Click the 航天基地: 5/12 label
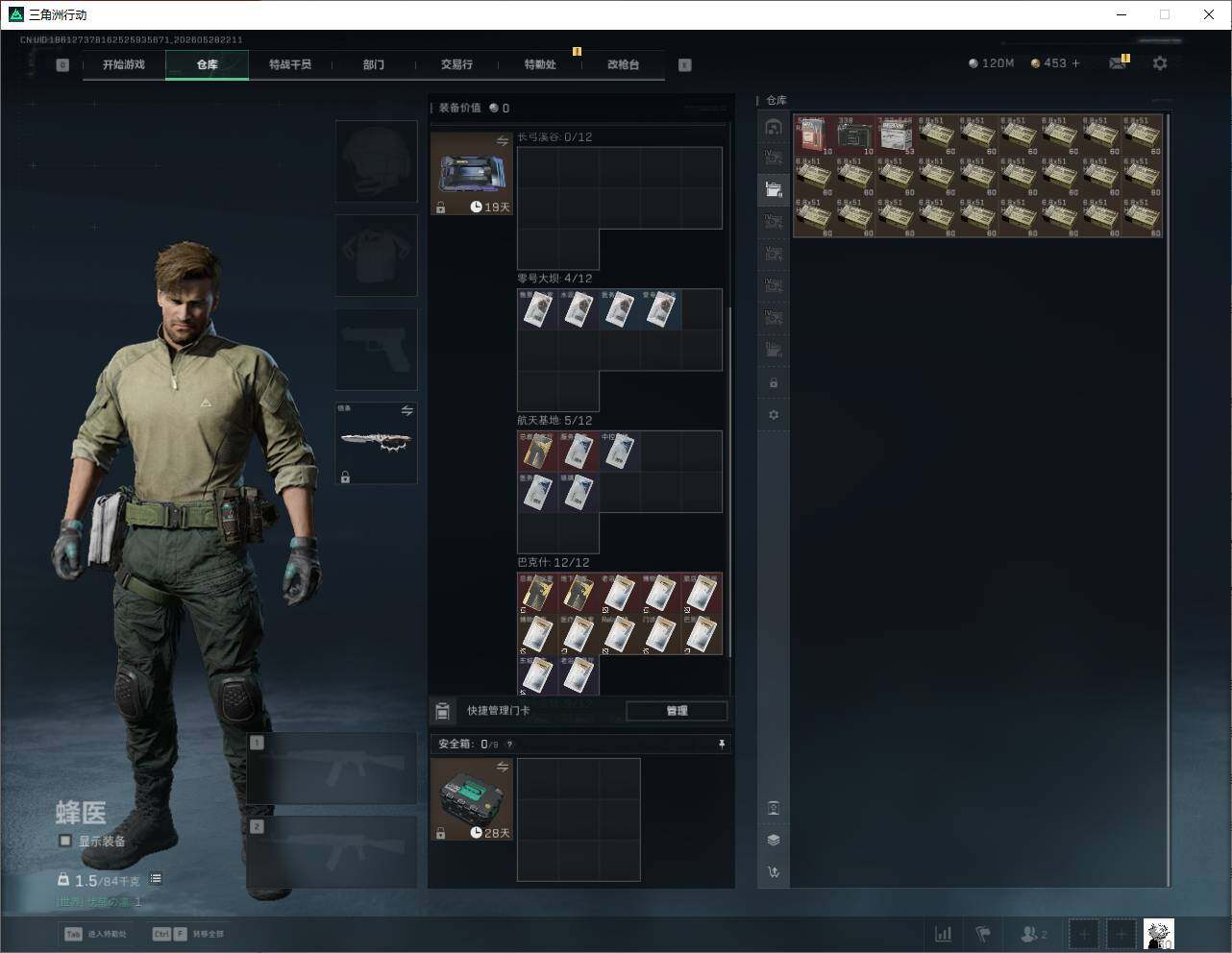Screen dimensions: 1232x953 click(x=554, y=421)
